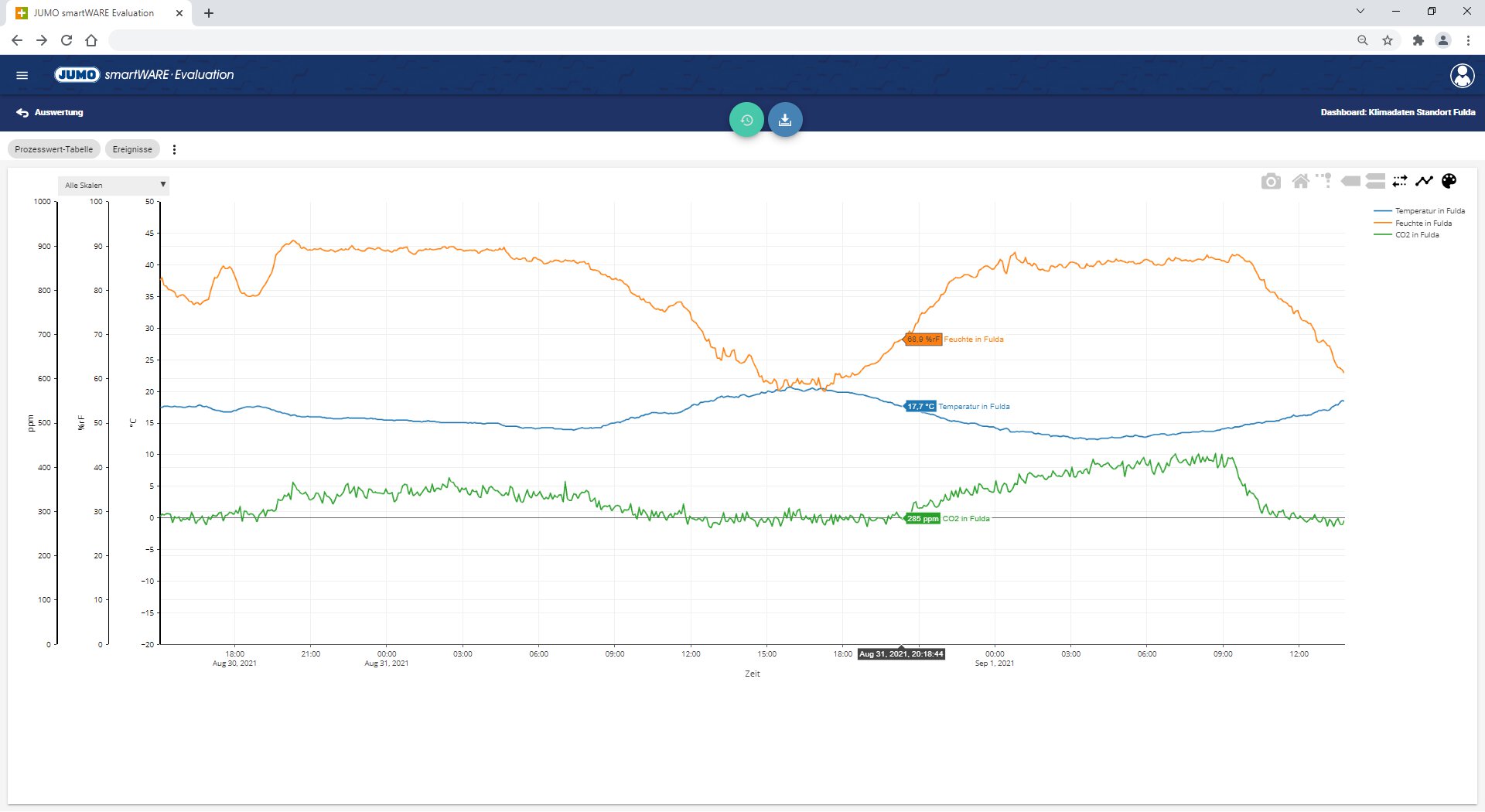Expand the Alle Skalen dropdown
Image resolution: width=1485 pixels, height=812 pixels.
tap(114, 185)
